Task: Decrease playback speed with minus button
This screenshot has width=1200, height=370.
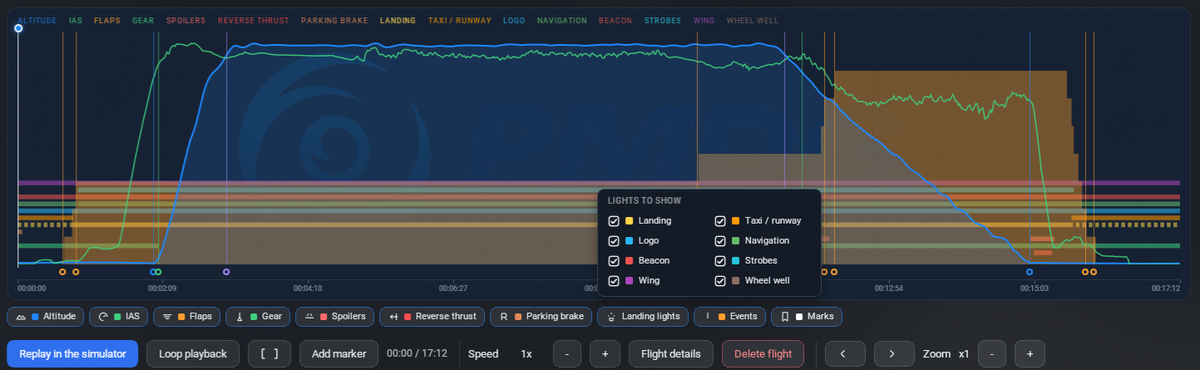Action: pos(567,354)
